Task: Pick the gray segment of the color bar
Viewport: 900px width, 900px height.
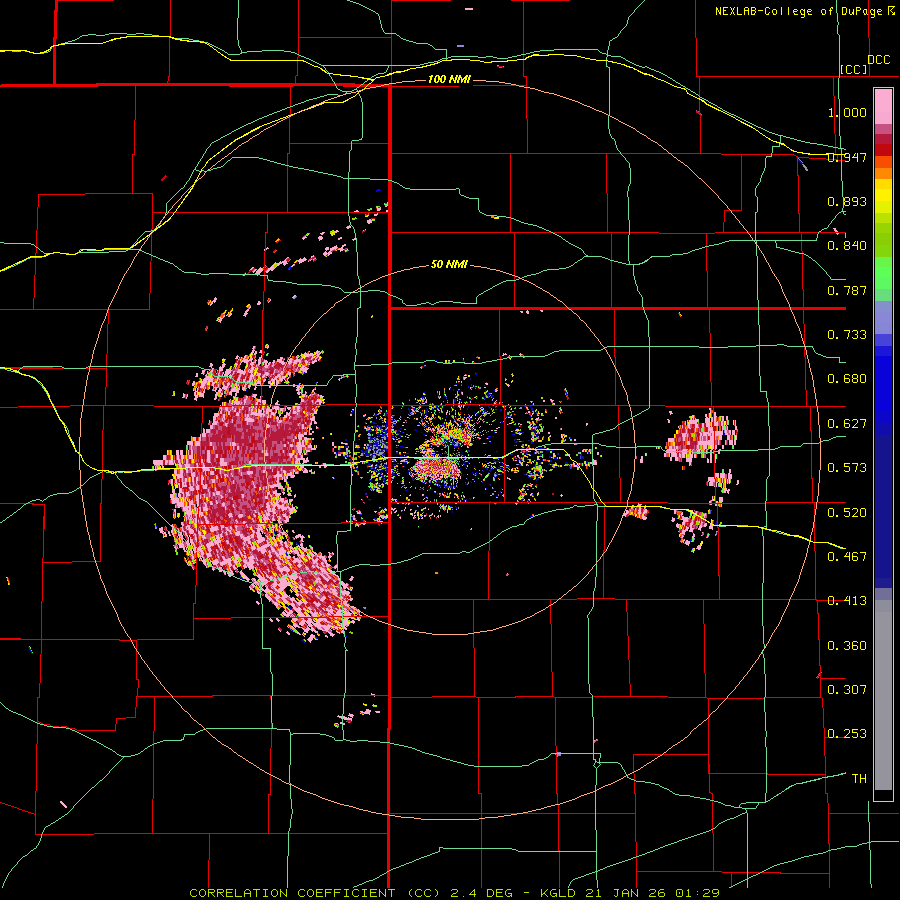Action: point(883,695)
